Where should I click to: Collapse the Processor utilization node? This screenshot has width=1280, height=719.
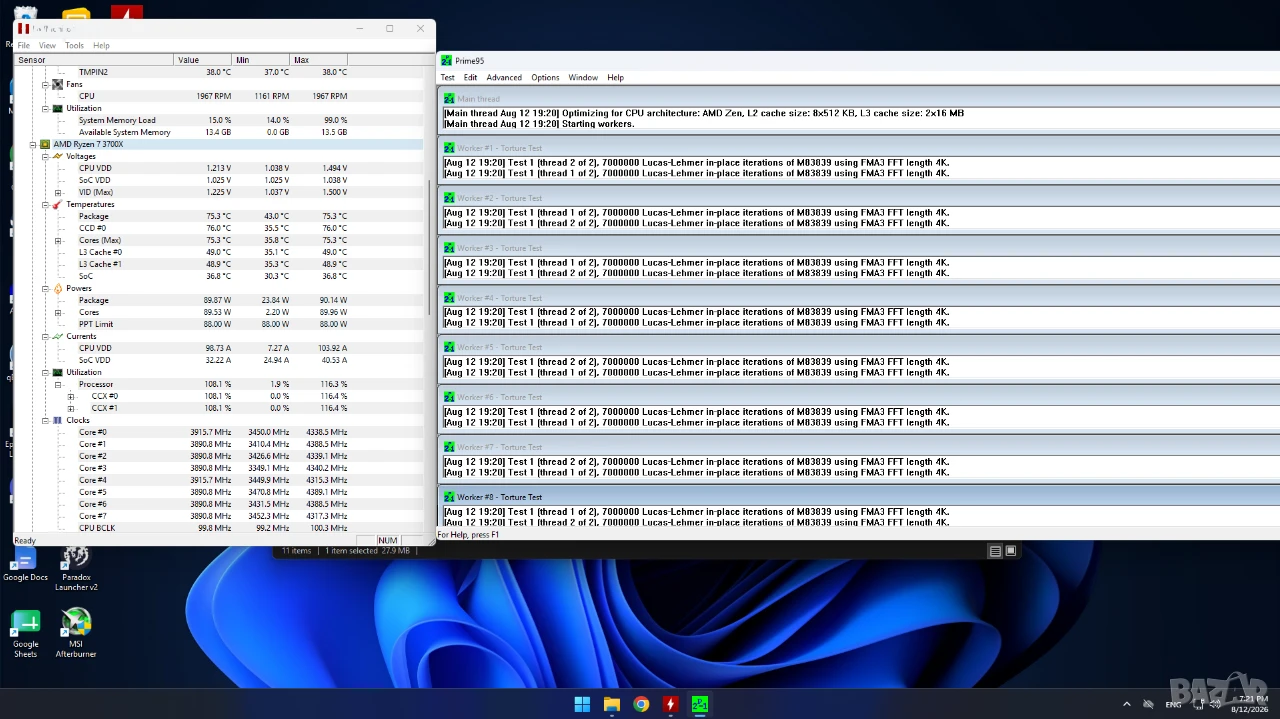58,384
